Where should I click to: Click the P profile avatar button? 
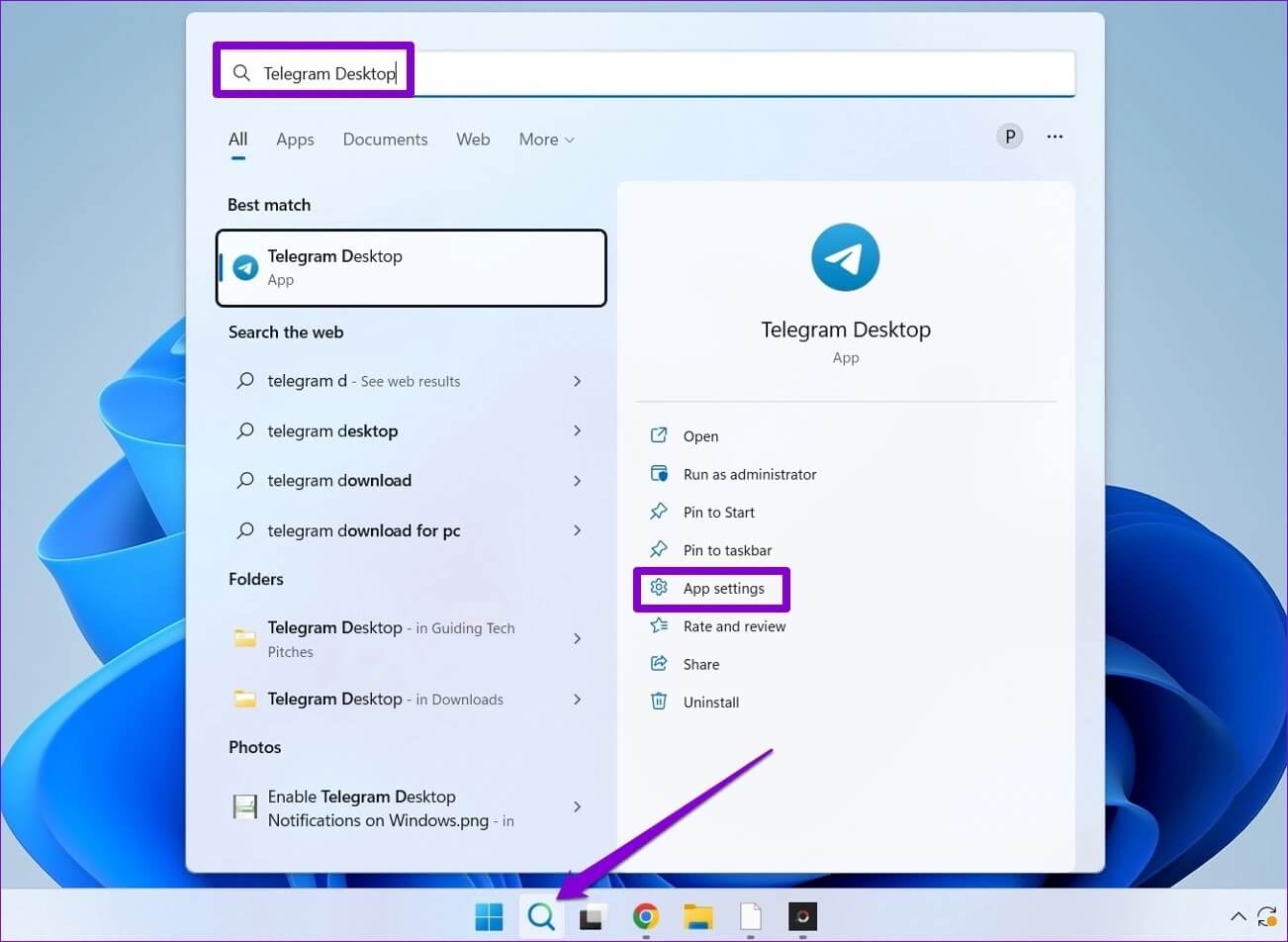(x=1009, y=137)
